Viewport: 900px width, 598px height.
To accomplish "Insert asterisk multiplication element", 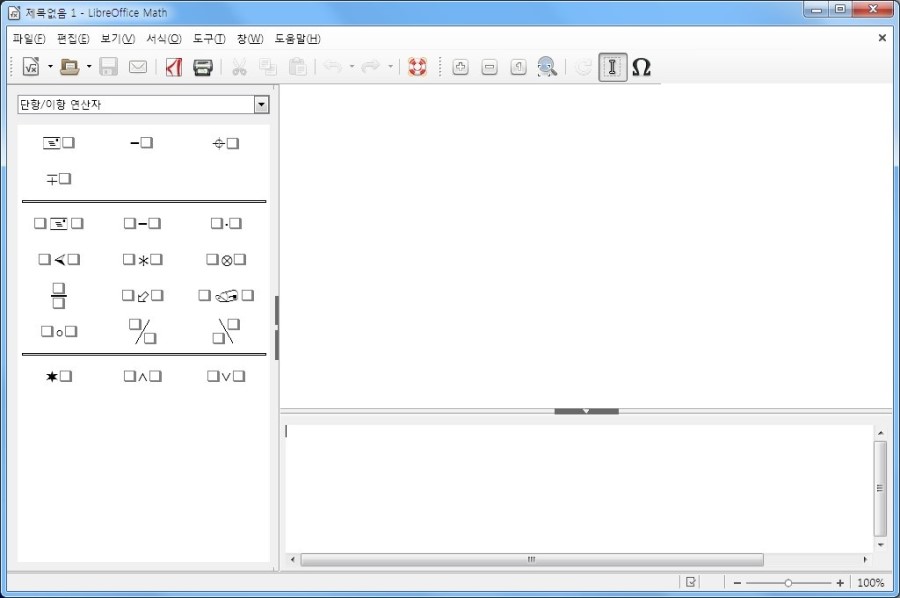I will [x=142, y=260].
